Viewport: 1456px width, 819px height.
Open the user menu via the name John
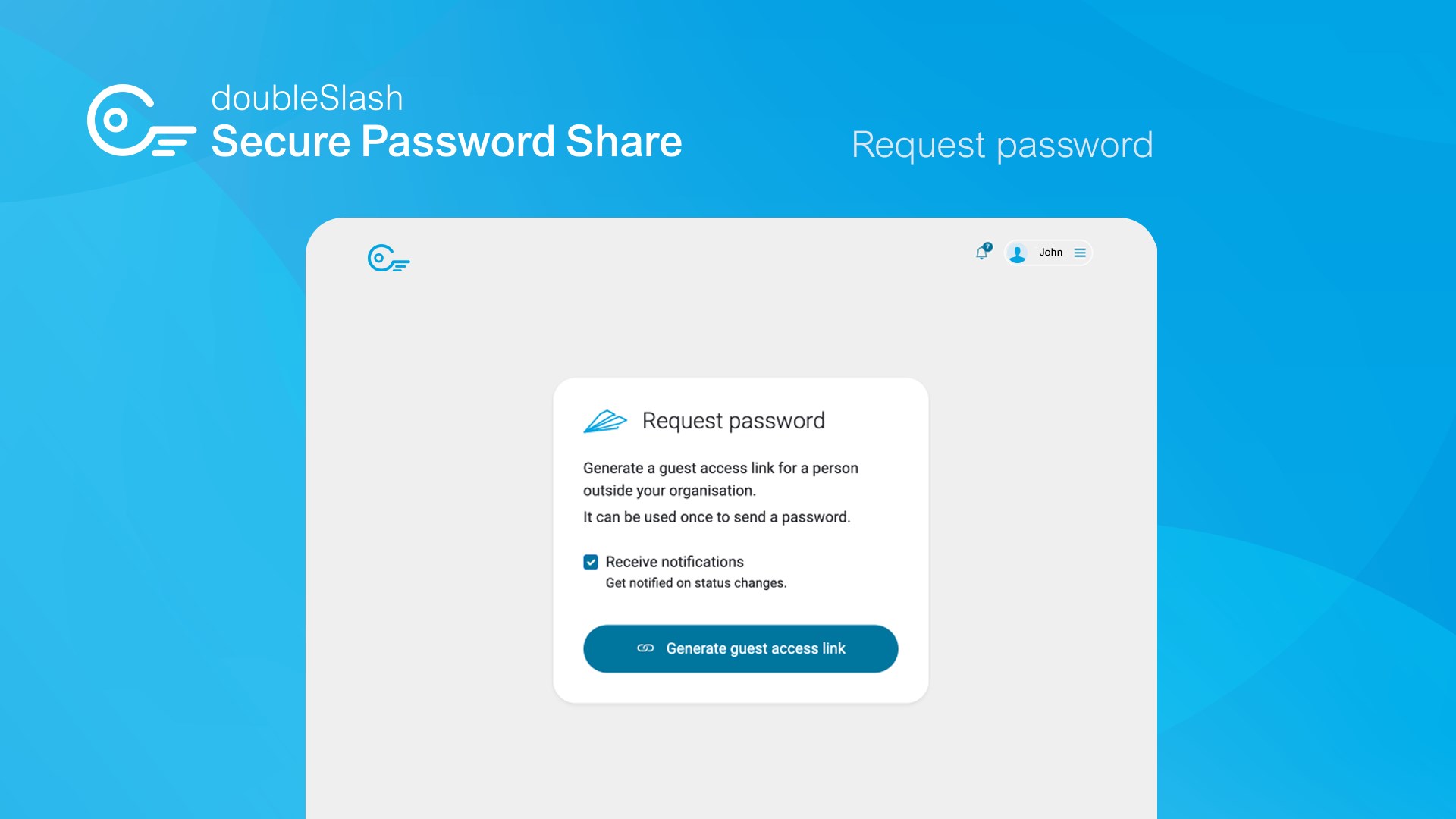click(1050, 253)
